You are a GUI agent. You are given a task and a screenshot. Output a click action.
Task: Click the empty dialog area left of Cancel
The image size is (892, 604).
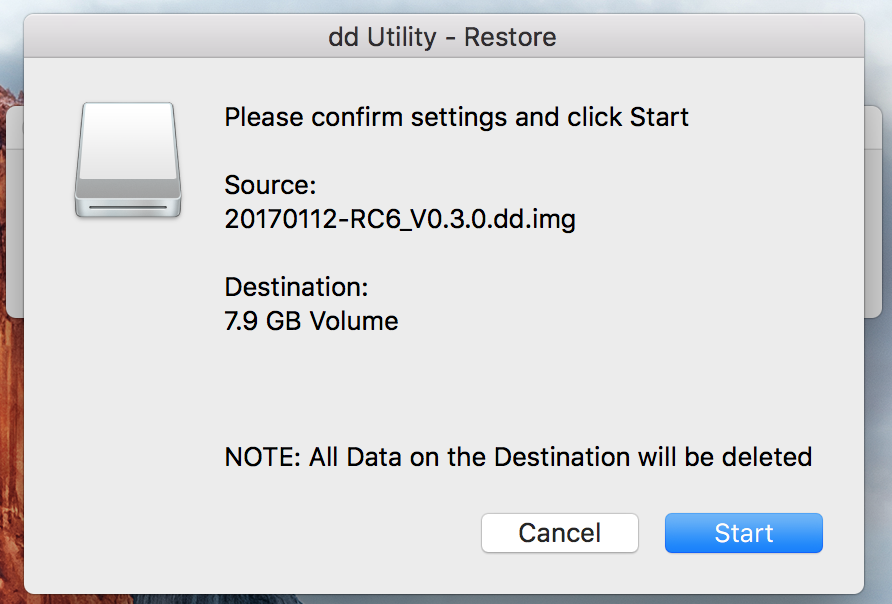[x=250, y=533]
